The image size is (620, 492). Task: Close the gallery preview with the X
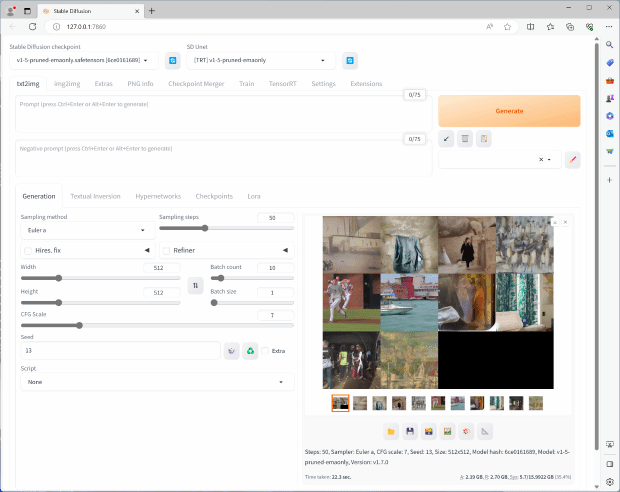tap(565, 222)
